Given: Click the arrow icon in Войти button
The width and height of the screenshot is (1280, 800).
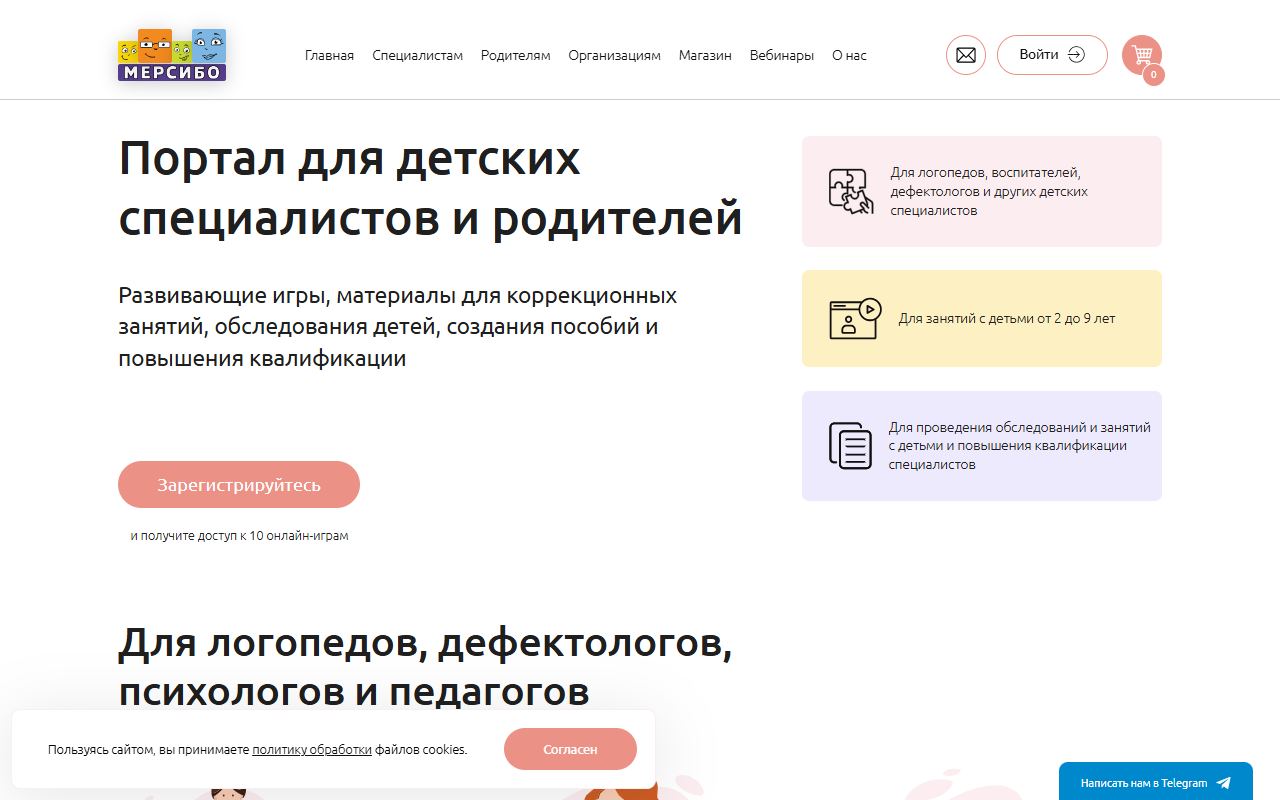Looking at the screenshot, I should tap(1076, 55).
